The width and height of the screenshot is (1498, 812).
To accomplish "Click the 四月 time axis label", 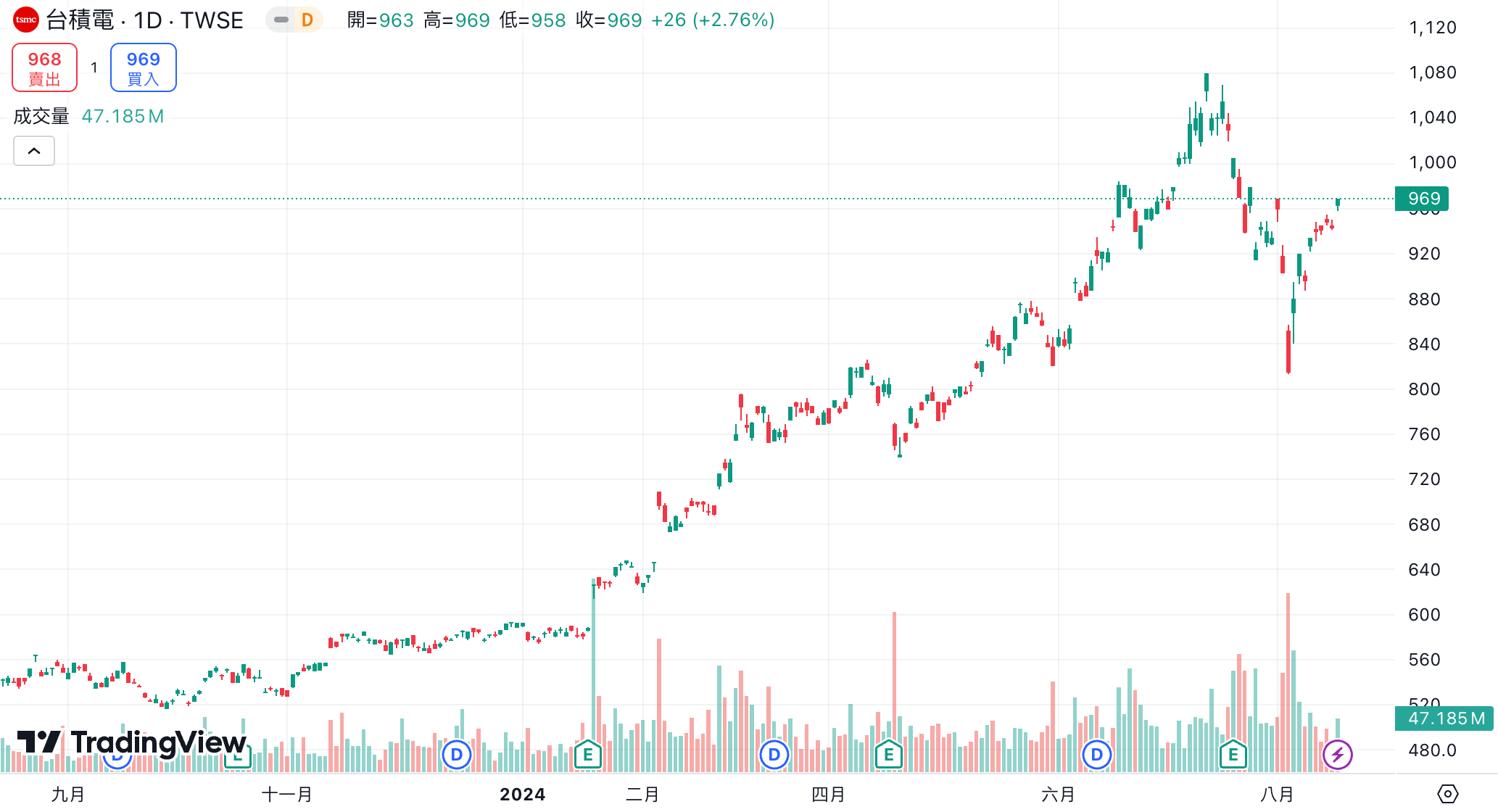I will (x=829, y=795).
